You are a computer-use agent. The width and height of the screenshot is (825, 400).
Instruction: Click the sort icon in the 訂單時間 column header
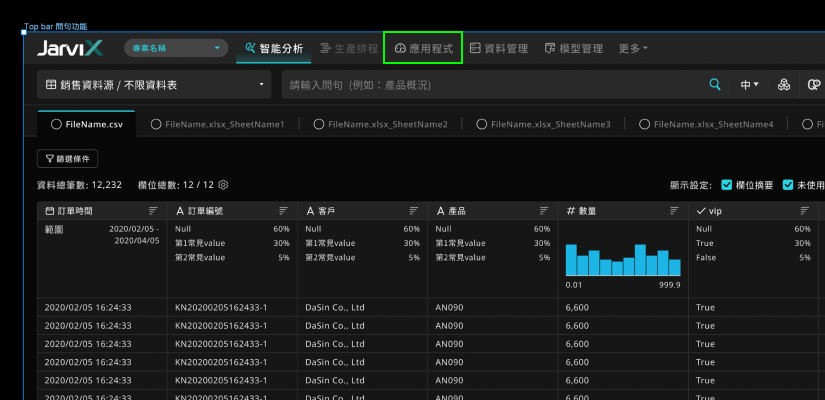click(x=153, y=211)
